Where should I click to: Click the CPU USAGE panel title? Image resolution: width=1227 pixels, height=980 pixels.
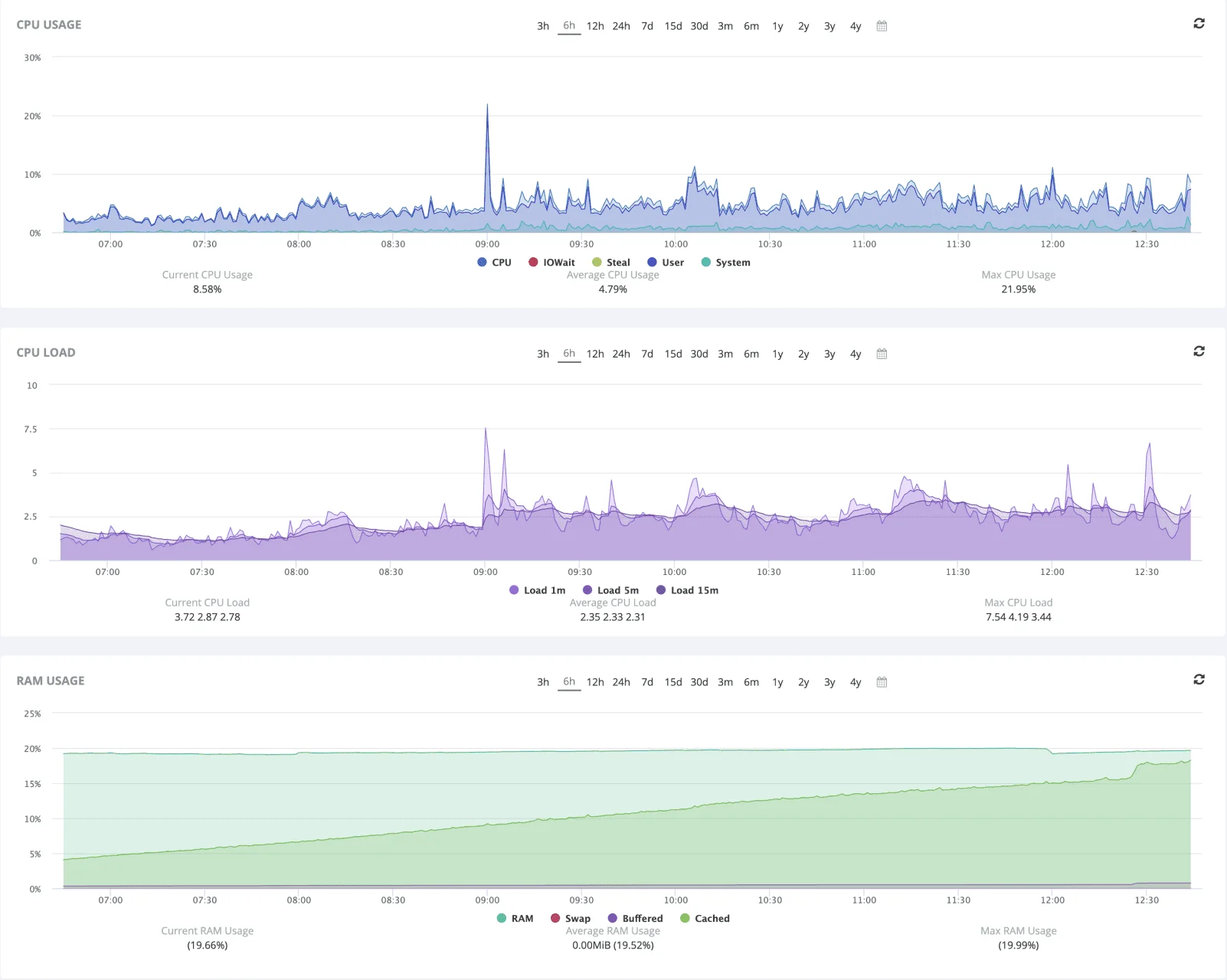49,24
